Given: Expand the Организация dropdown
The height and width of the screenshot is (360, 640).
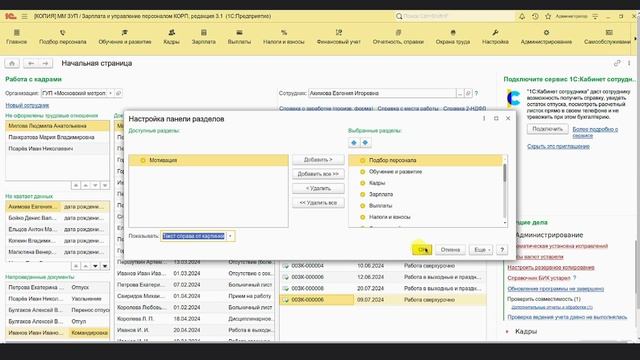Looking at the screenshot, I should click(x=110, y=93).
